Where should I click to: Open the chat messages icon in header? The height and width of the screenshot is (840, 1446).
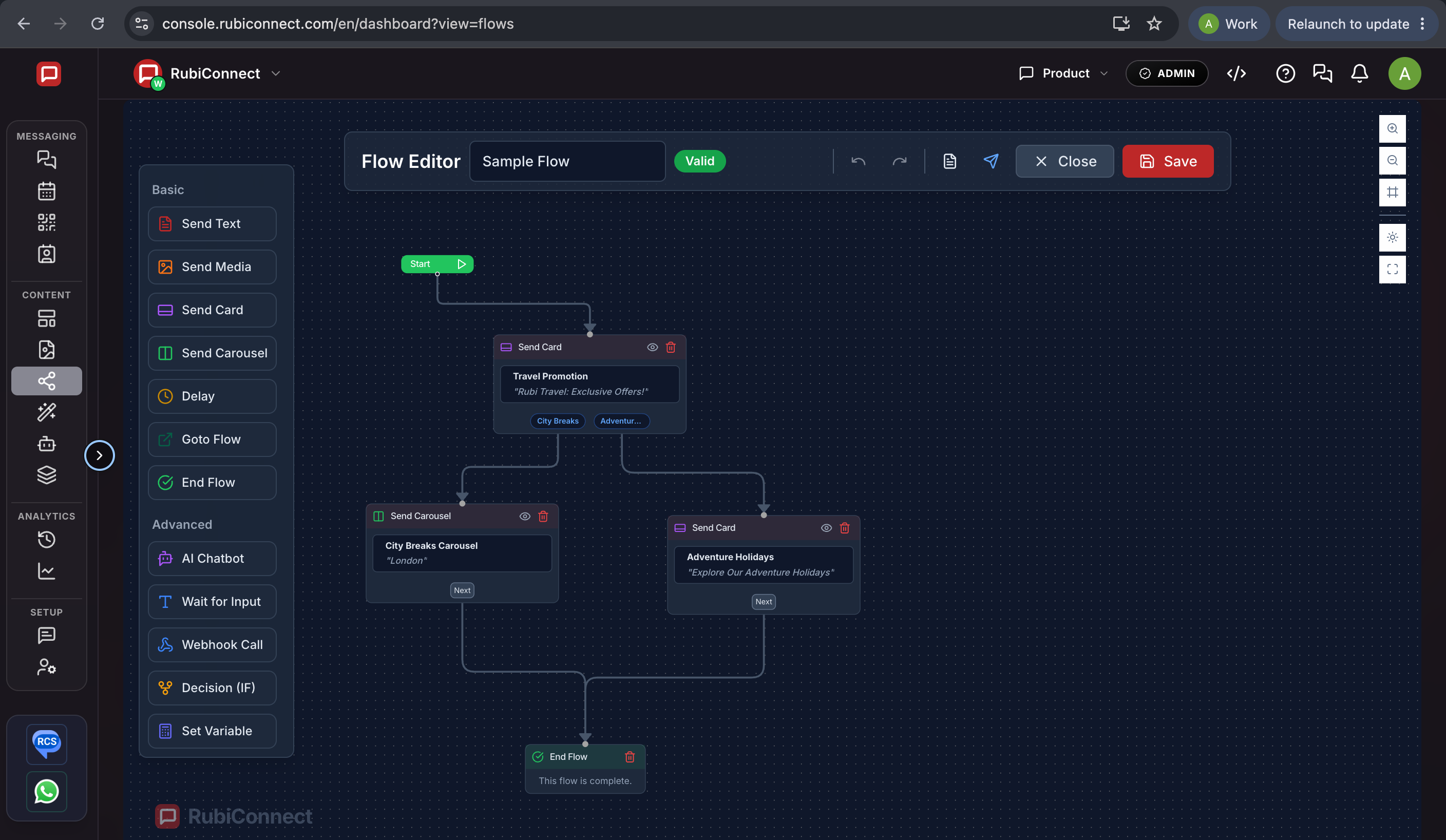[x=1323, y=73]
